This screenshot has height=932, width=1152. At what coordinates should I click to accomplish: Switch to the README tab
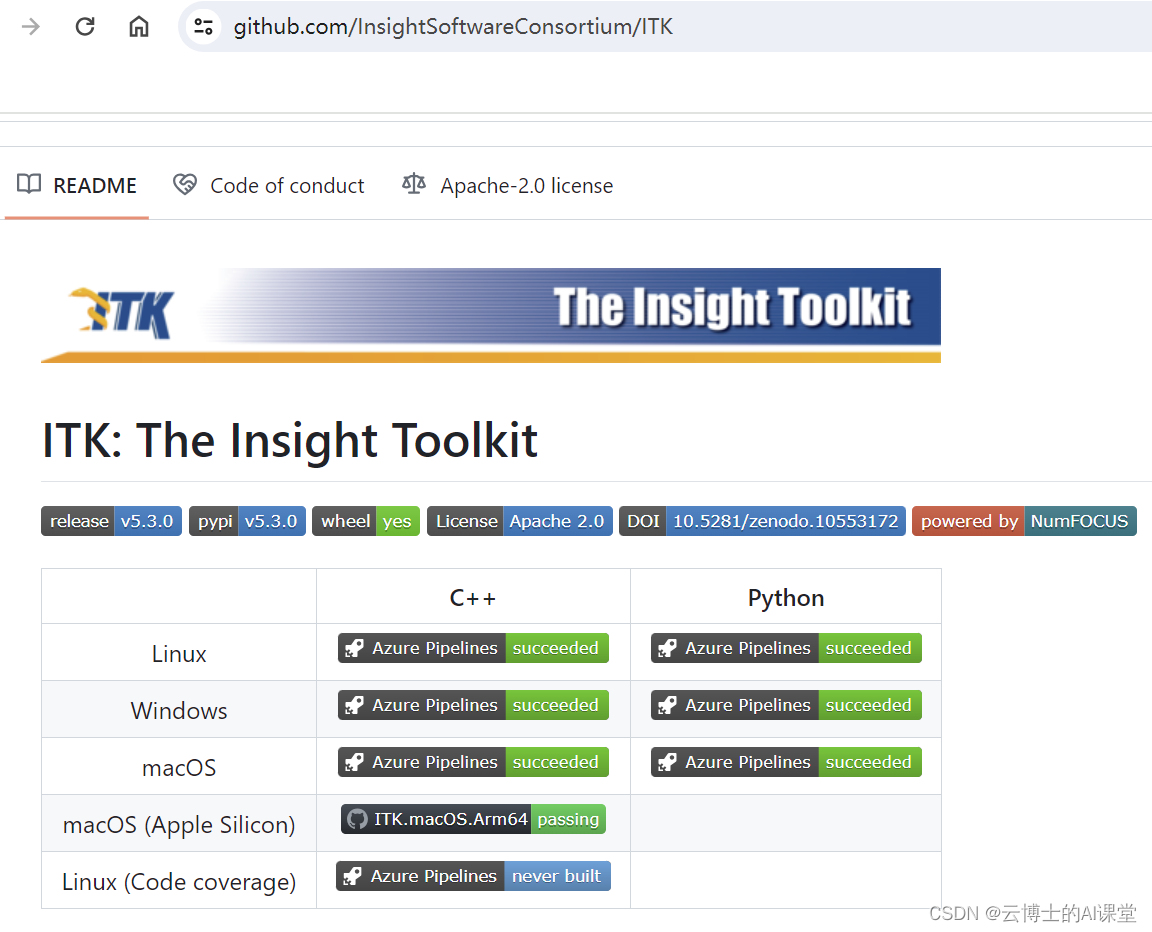(93, 185)
